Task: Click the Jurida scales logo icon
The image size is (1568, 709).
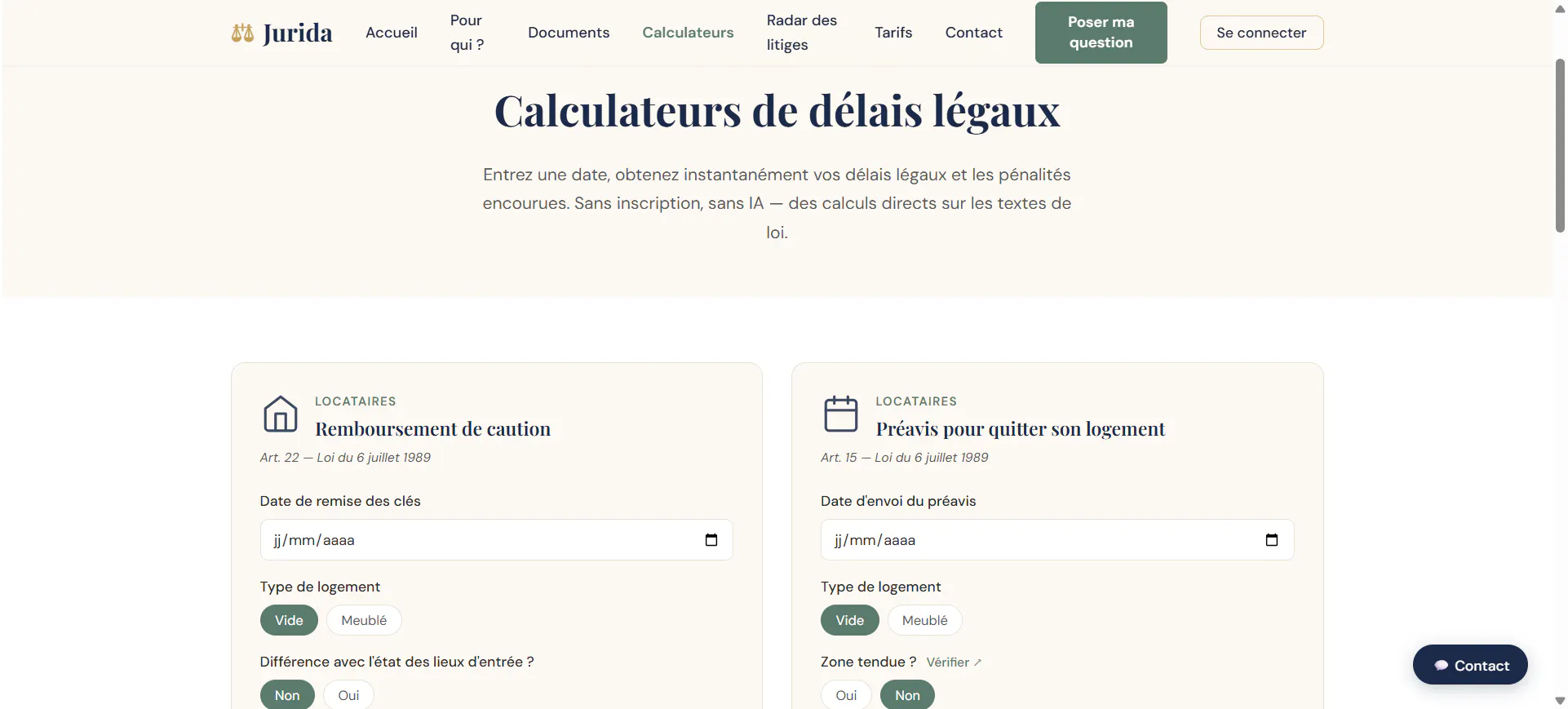Action: point(242,33)
